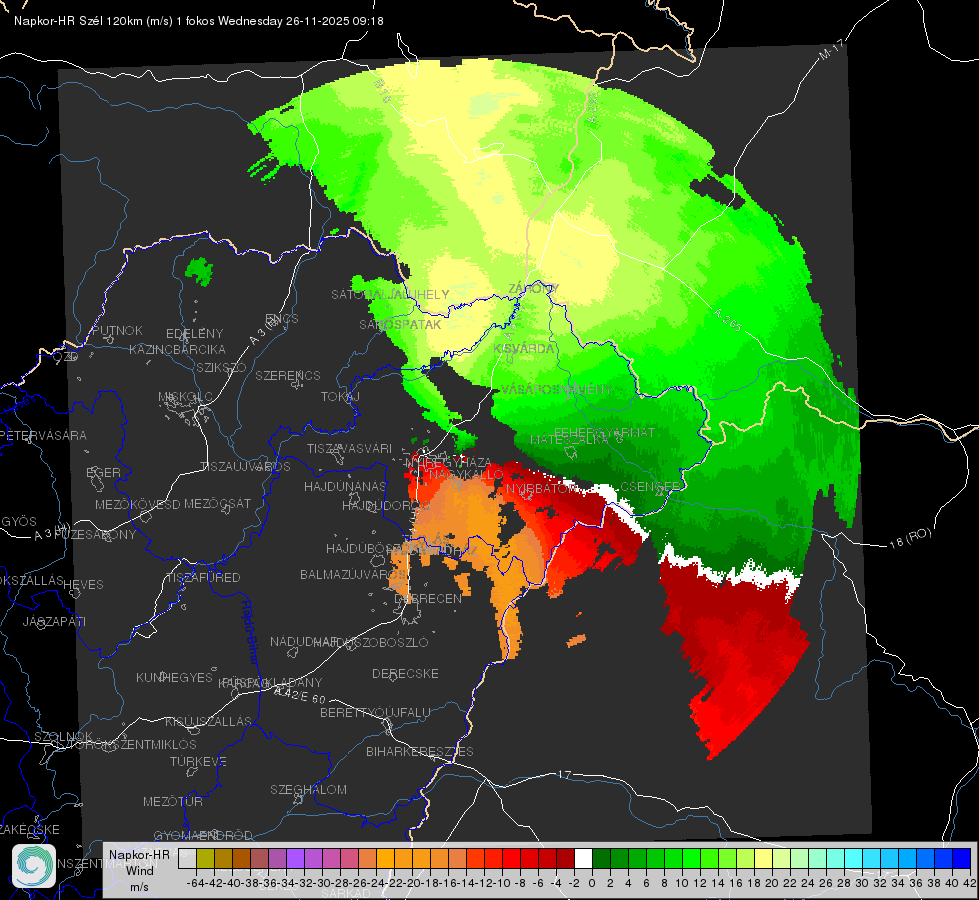Click the SZERENCS town label
Image resolution: width=979 pixels, height=900 pixels.
pos(288,375)
